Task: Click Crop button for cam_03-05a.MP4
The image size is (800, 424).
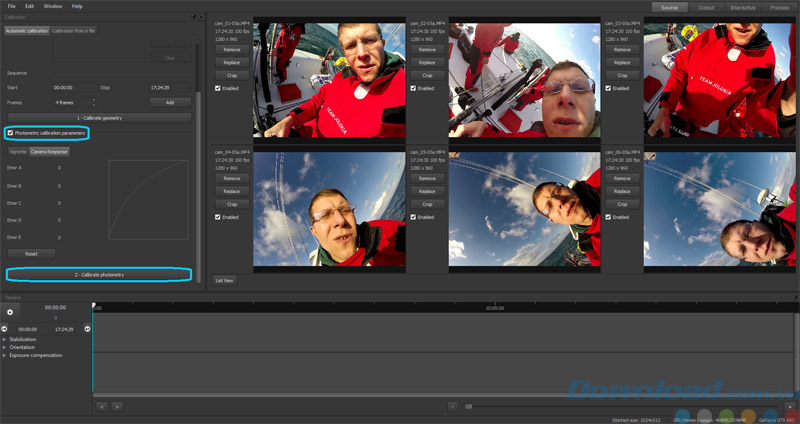Action: click(622, 75)
